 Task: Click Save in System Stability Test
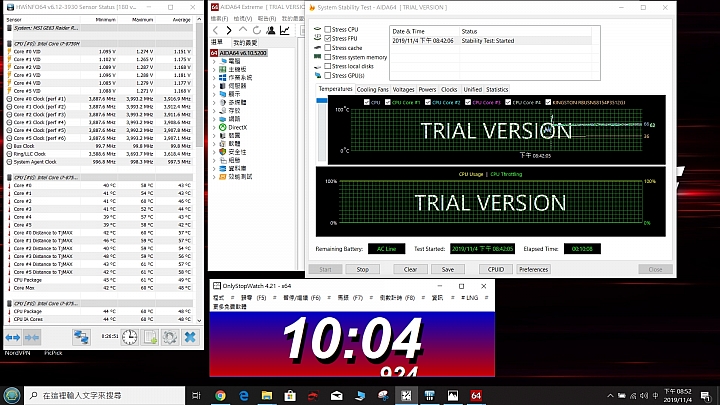click(448, 270)
